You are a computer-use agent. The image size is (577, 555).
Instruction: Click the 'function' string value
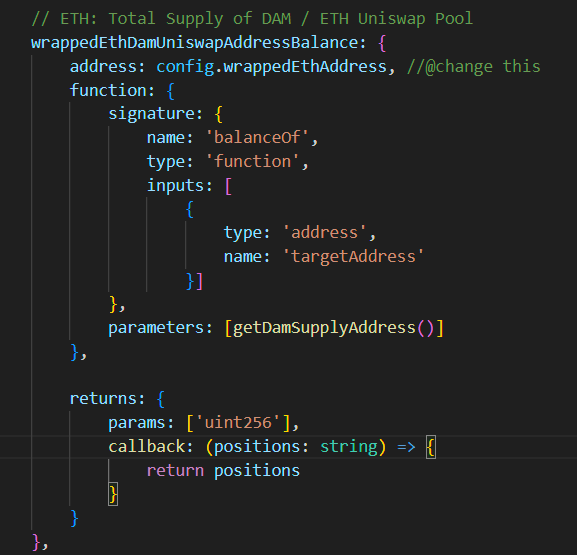[252, 162]
